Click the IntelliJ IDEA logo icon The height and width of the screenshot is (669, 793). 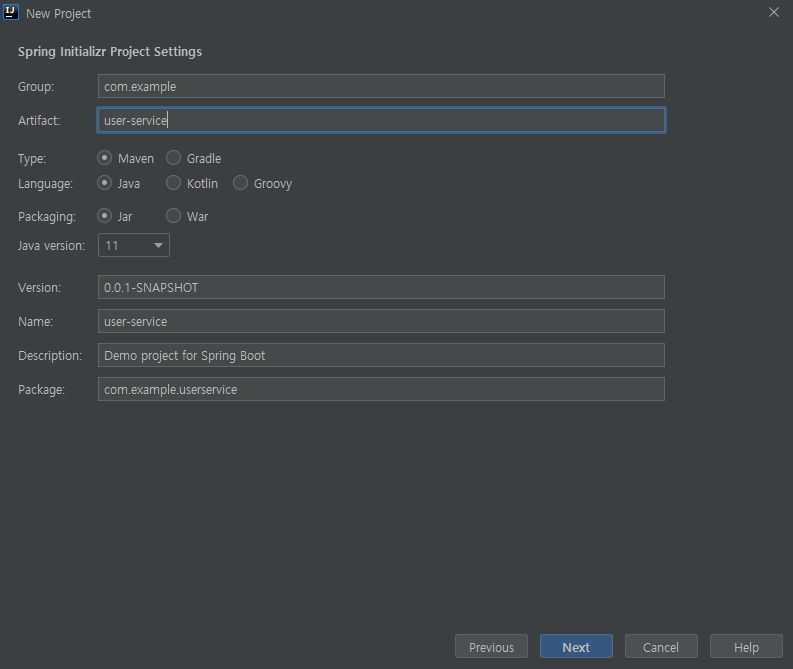[x=11, y=12]
